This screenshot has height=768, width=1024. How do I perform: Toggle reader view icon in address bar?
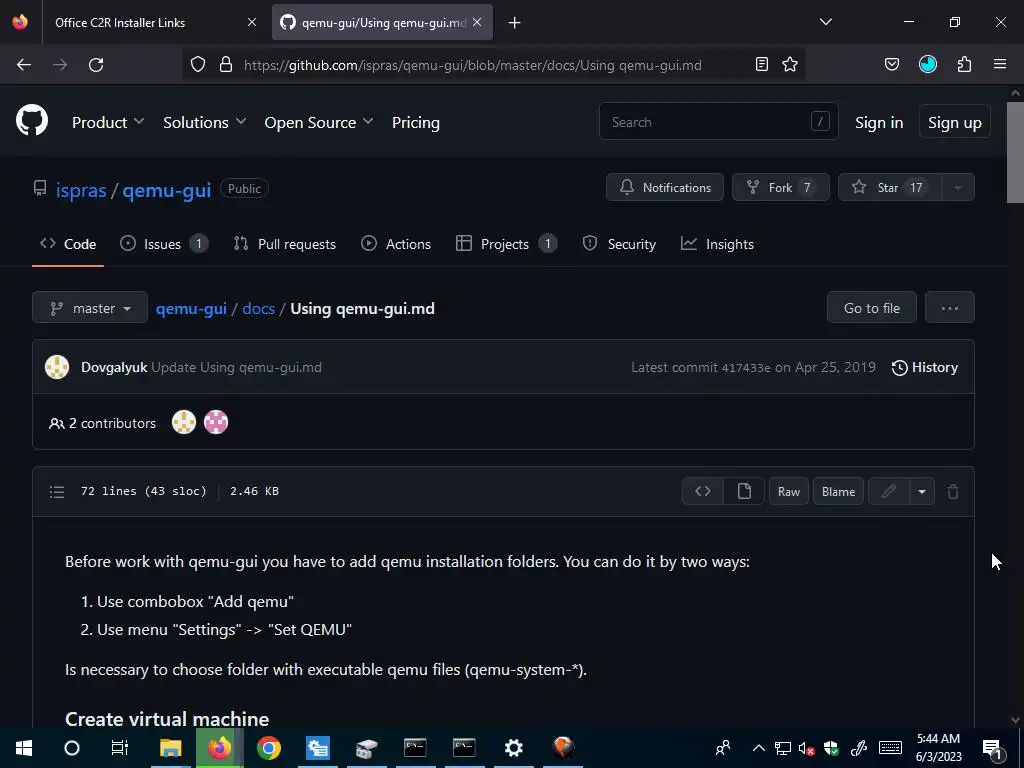pos(761,64)
